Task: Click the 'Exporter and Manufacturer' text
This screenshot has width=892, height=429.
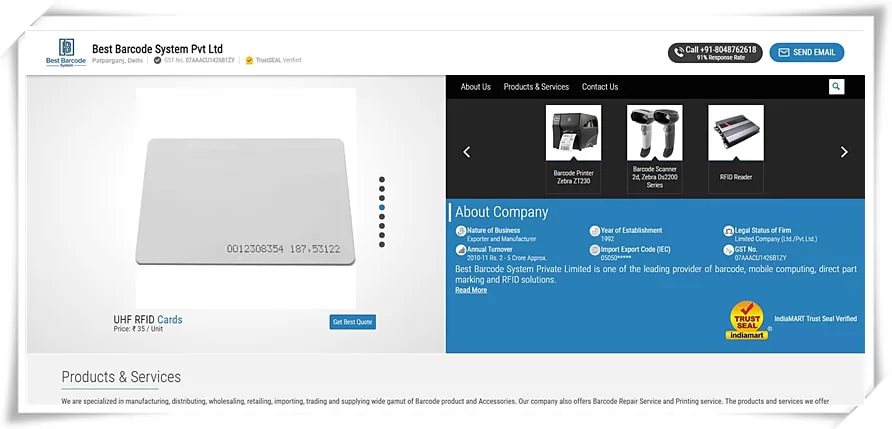Action: pos(501,239)
